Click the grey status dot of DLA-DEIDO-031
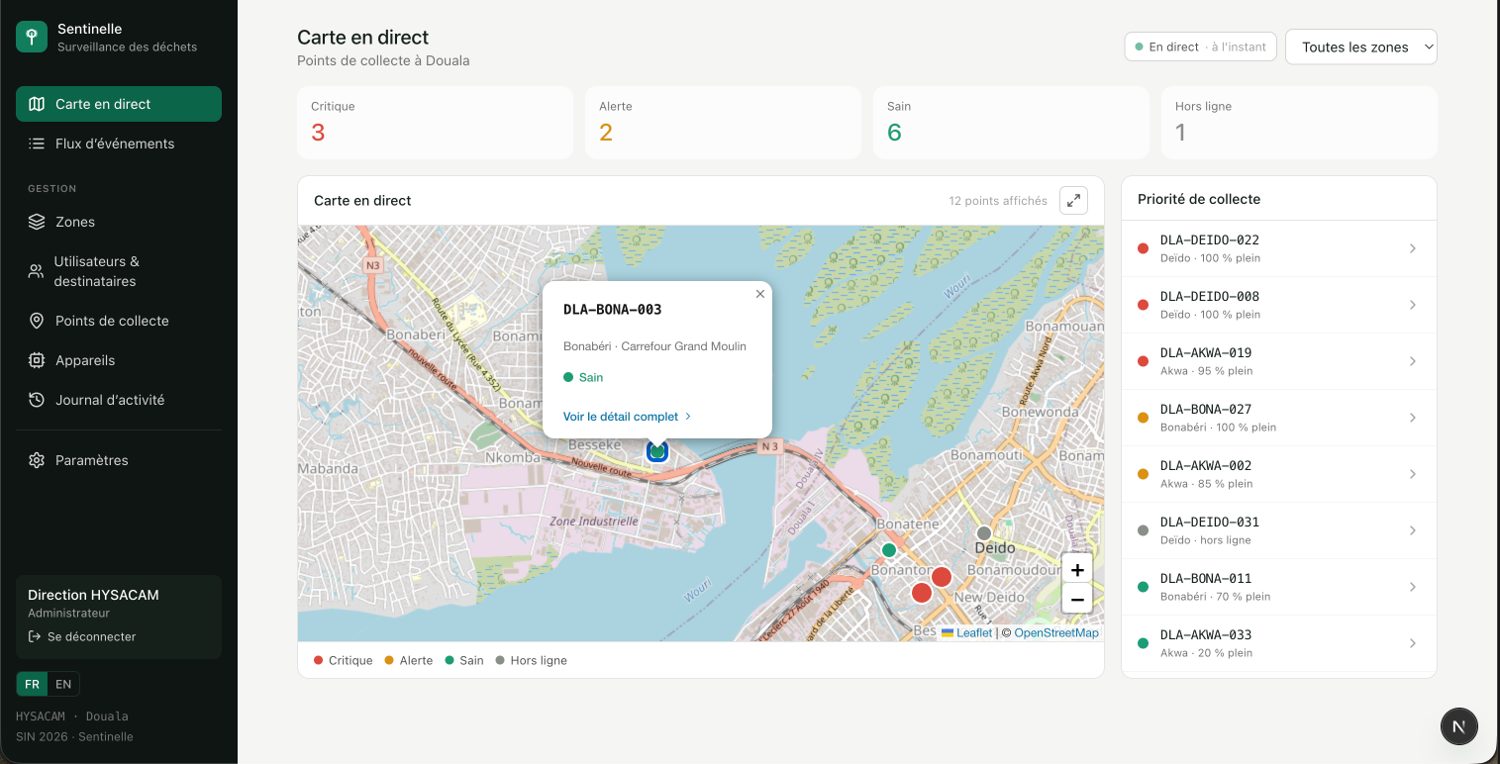 1143,530
